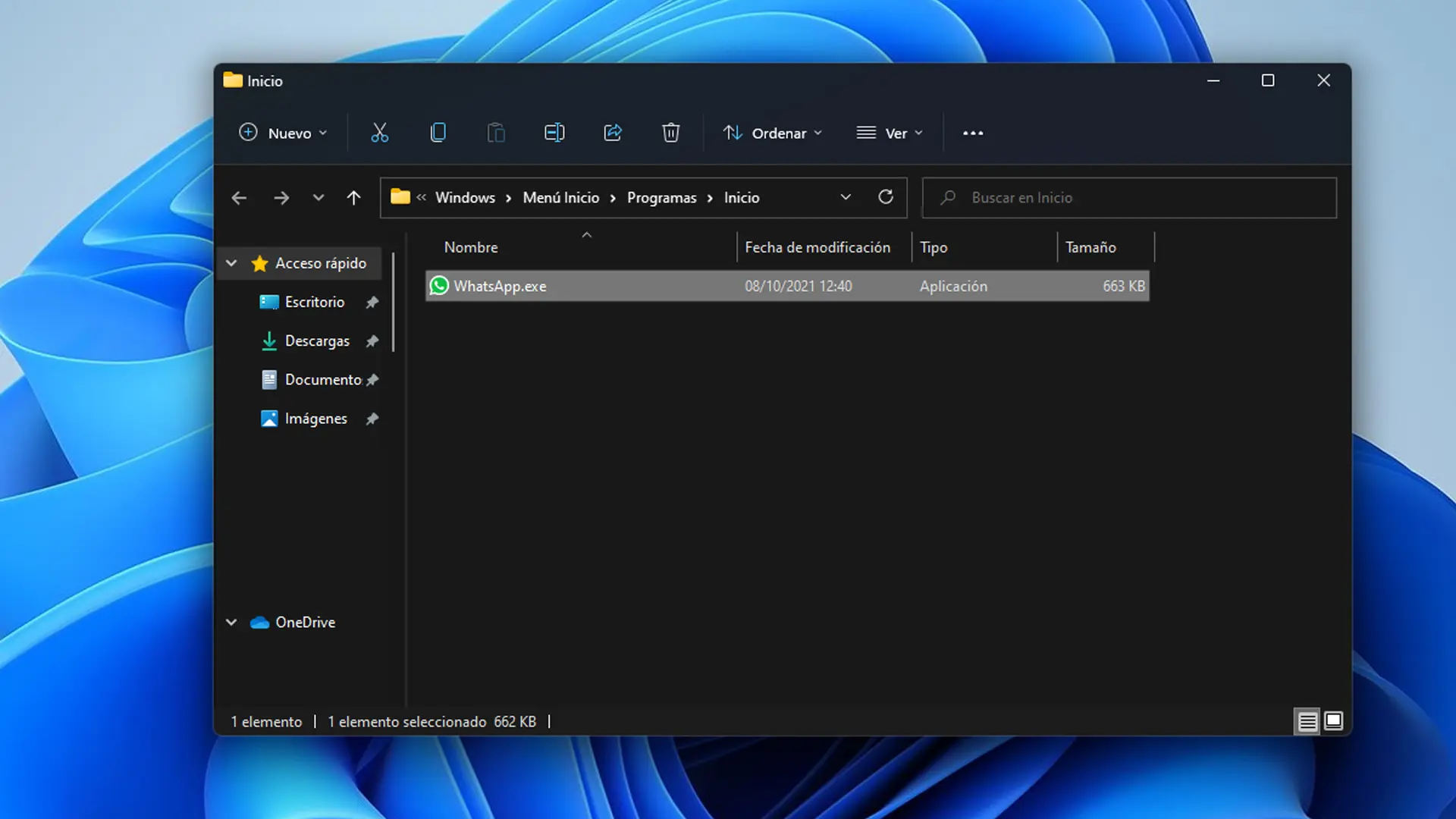The height and width of the screenshot is (819, 1456).
Task: Go up one folder level
Action: [353, 198]
